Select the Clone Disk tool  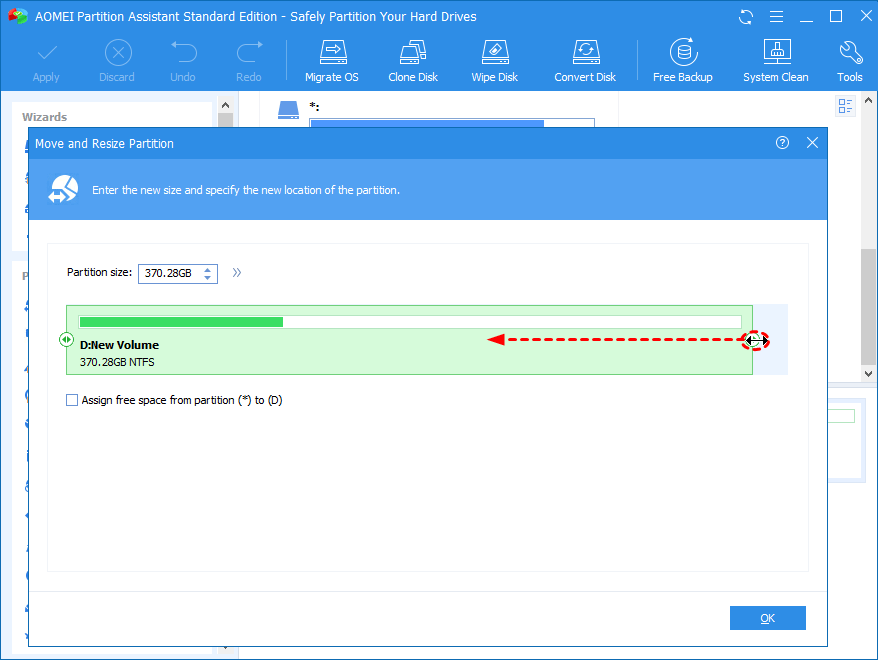click(413, 61)
